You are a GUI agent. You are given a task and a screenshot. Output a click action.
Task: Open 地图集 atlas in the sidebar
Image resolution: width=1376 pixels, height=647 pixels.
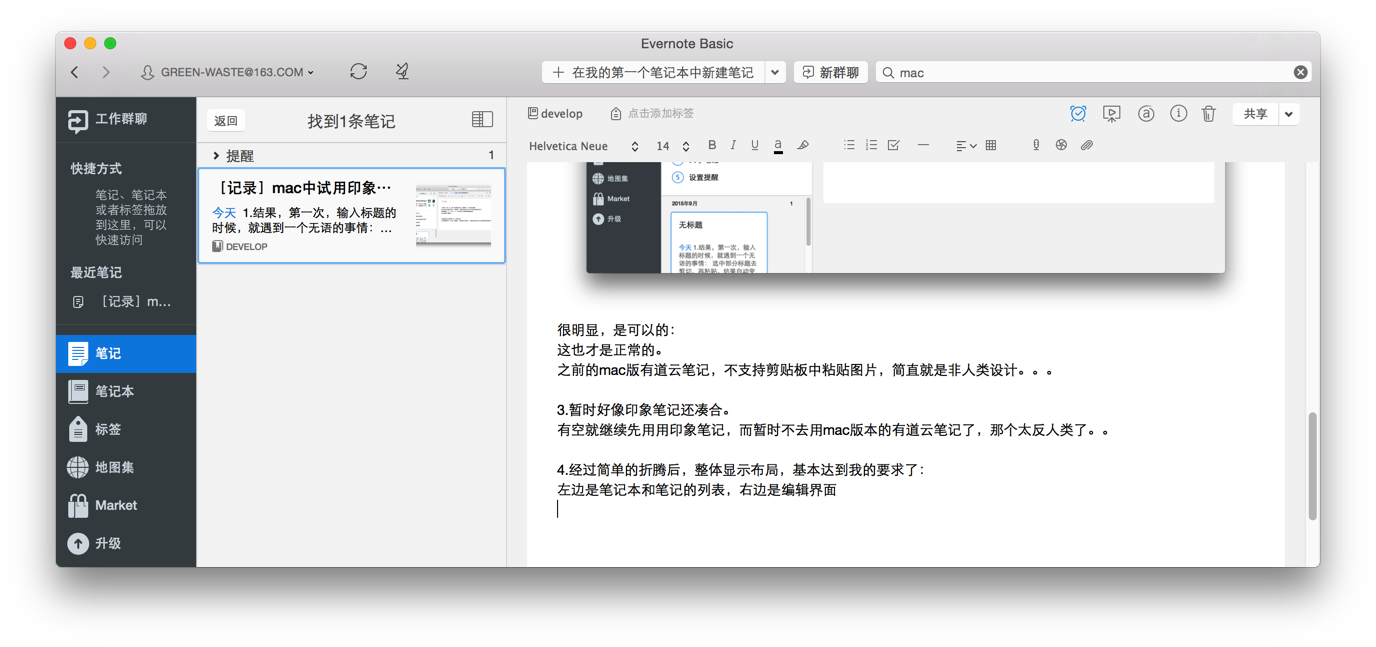pyautogui.click(x=126, y=468)
